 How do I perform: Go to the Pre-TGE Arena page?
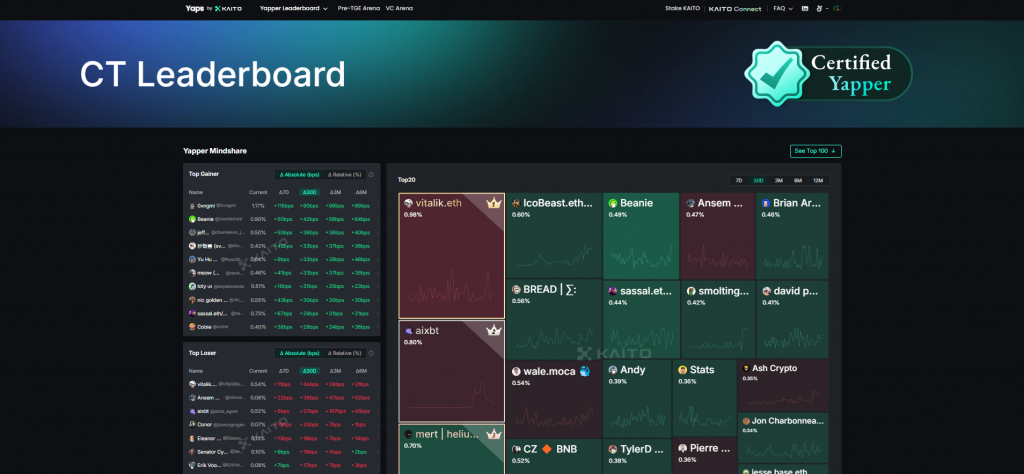pyautogui.click(x=359, y=8)
